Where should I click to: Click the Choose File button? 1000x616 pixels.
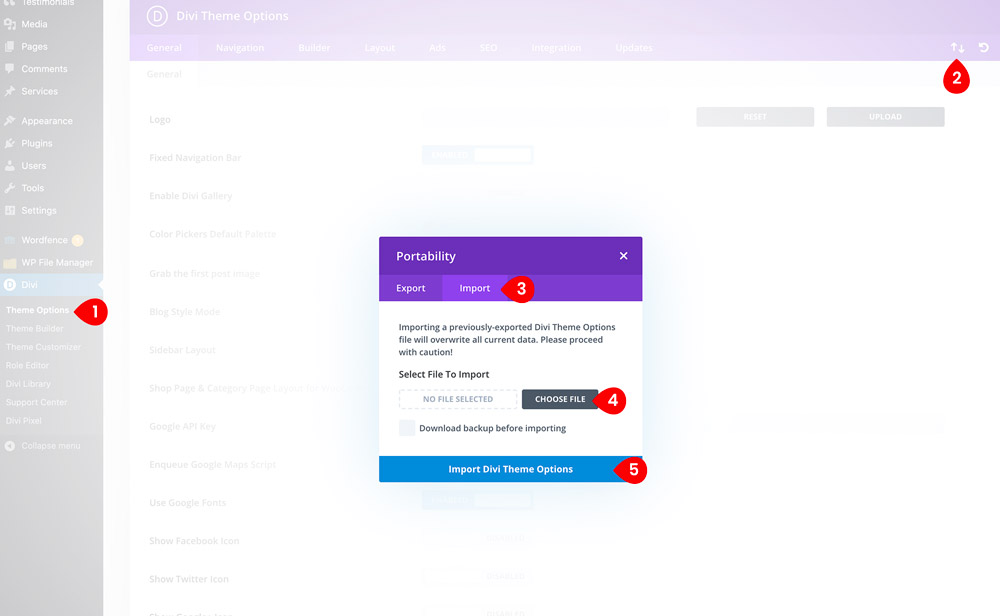[x=560, y=399]
